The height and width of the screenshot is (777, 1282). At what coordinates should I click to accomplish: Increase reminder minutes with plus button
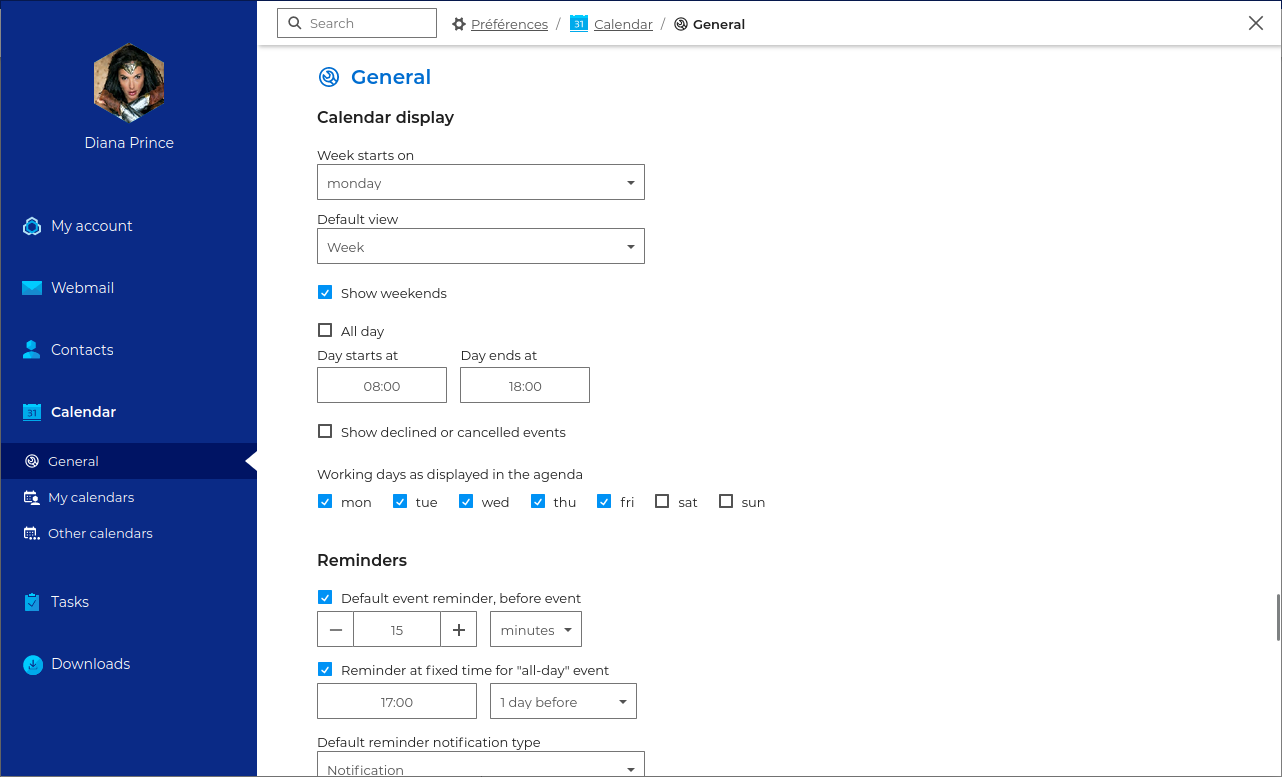[459, 630]
